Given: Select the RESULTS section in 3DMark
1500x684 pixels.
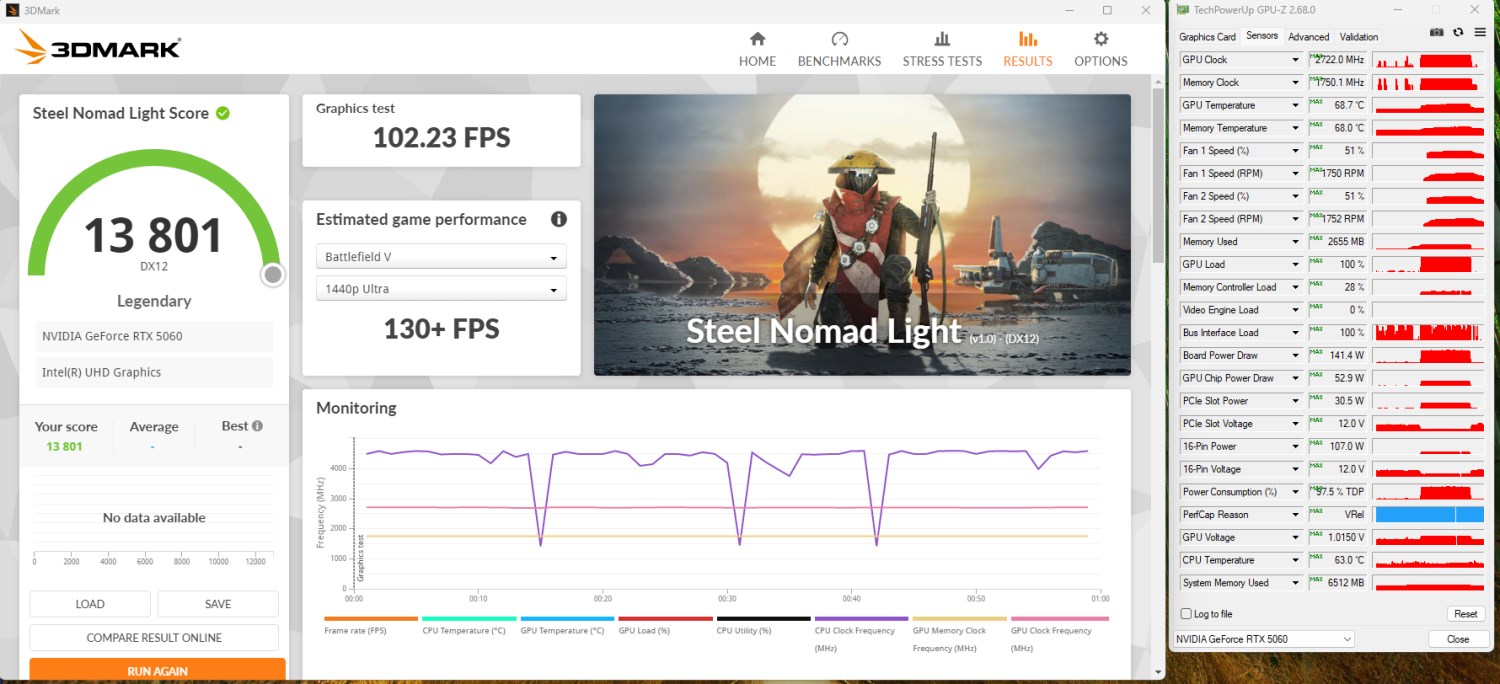Looking at the screenshot, I should pos(1028,49).
